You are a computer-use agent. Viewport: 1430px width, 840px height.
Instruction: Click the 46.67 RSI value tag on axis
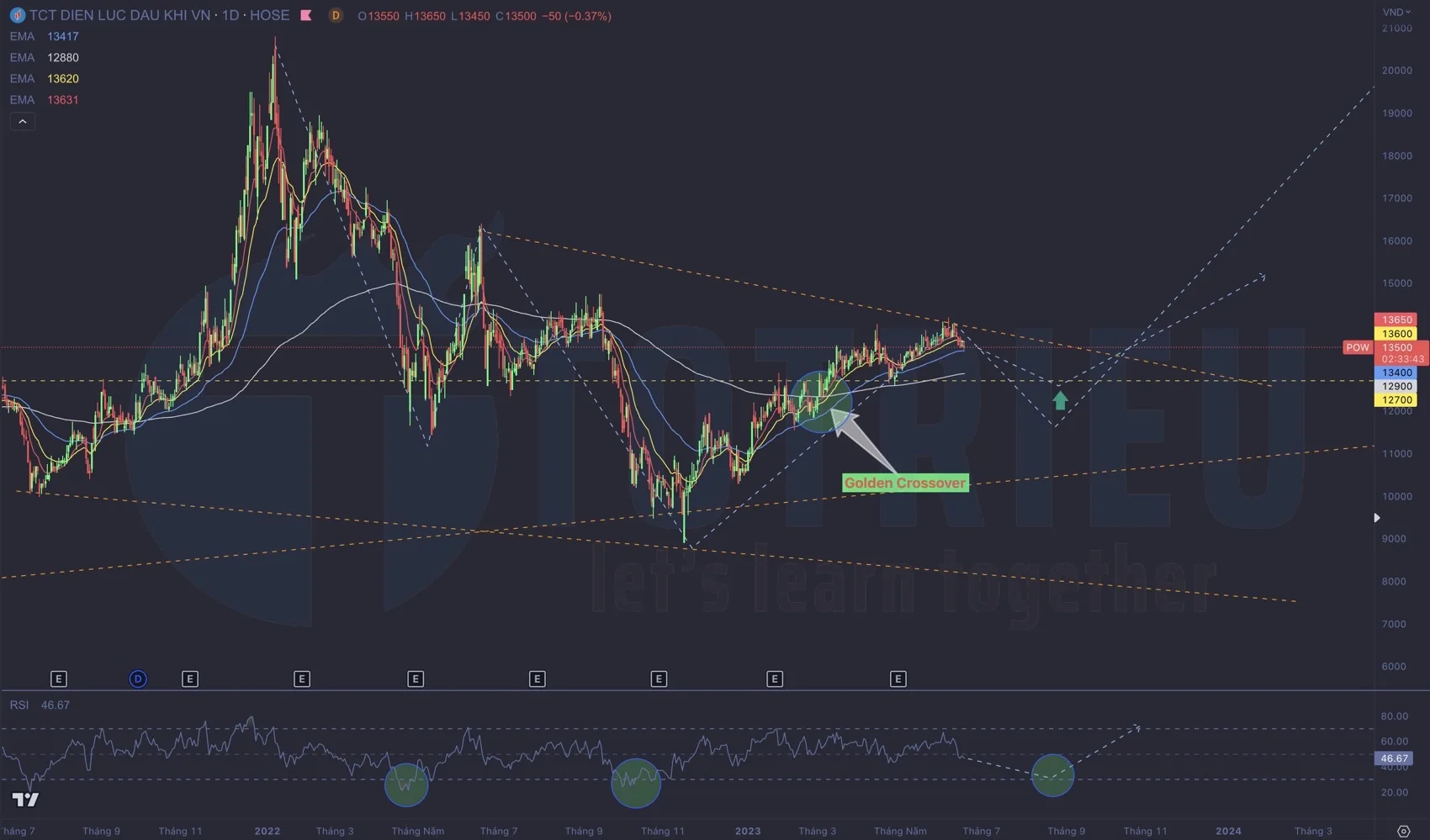click(x=1394, y=758)
